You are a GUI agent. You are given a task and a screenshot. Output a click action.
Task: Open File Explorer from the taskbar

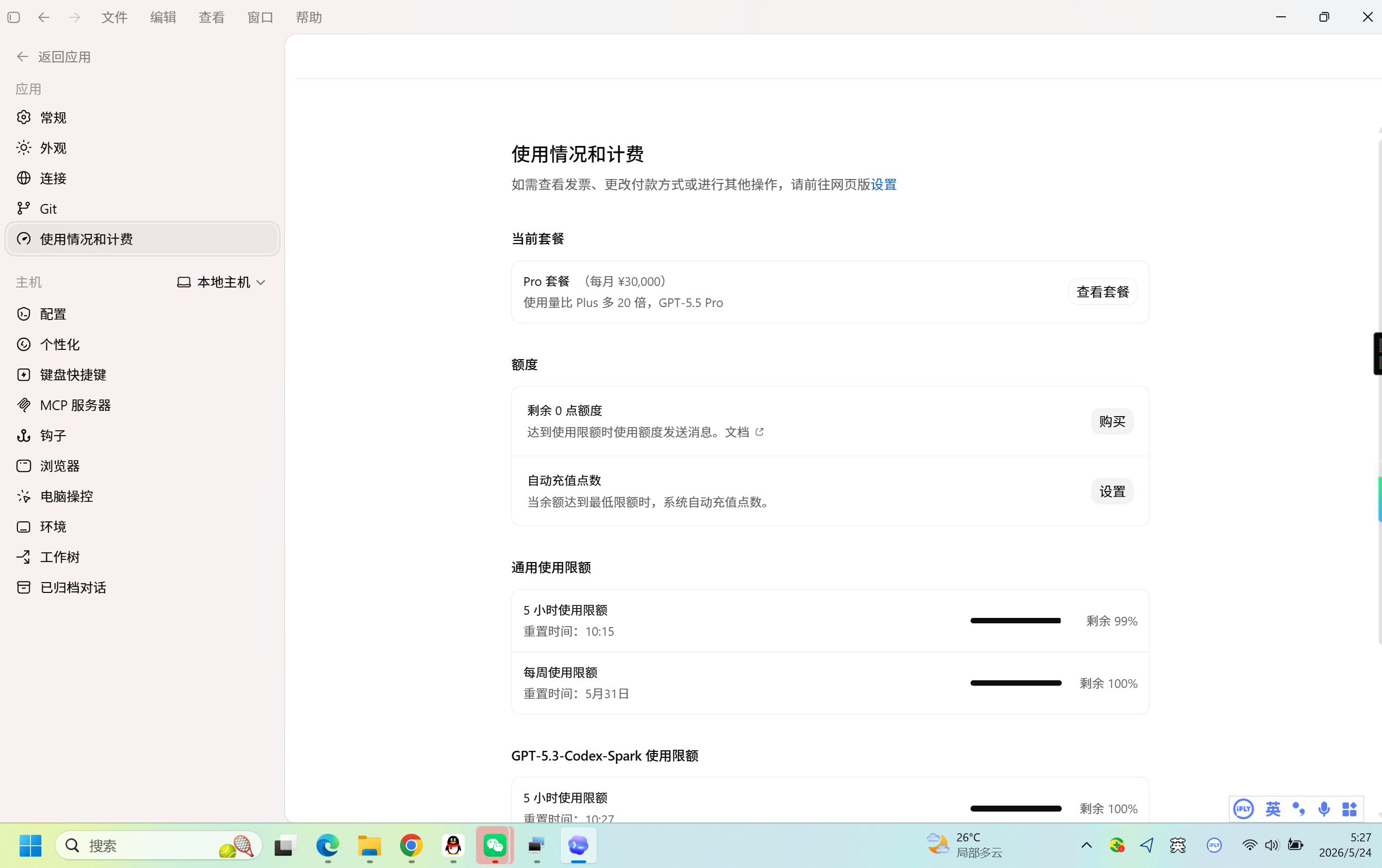pyautogui.click(x=369, y=845)
